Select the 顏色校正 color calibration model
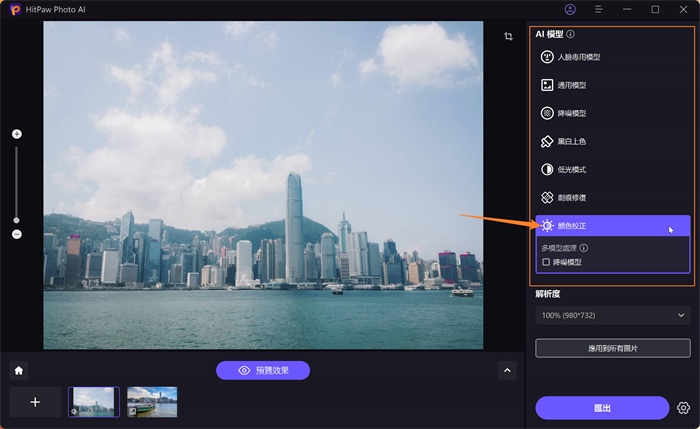 pyautogui.click(x=612, y=226)
